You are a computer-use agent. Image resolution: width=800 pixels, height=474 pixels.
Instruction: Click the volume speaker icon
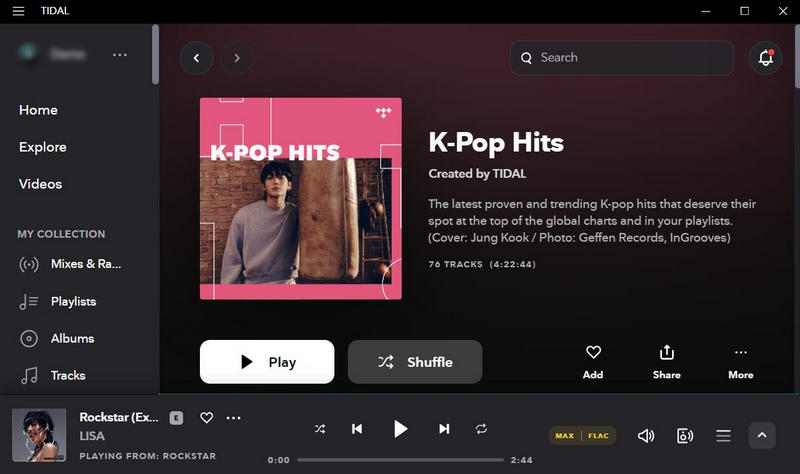[x=646, y=436]
